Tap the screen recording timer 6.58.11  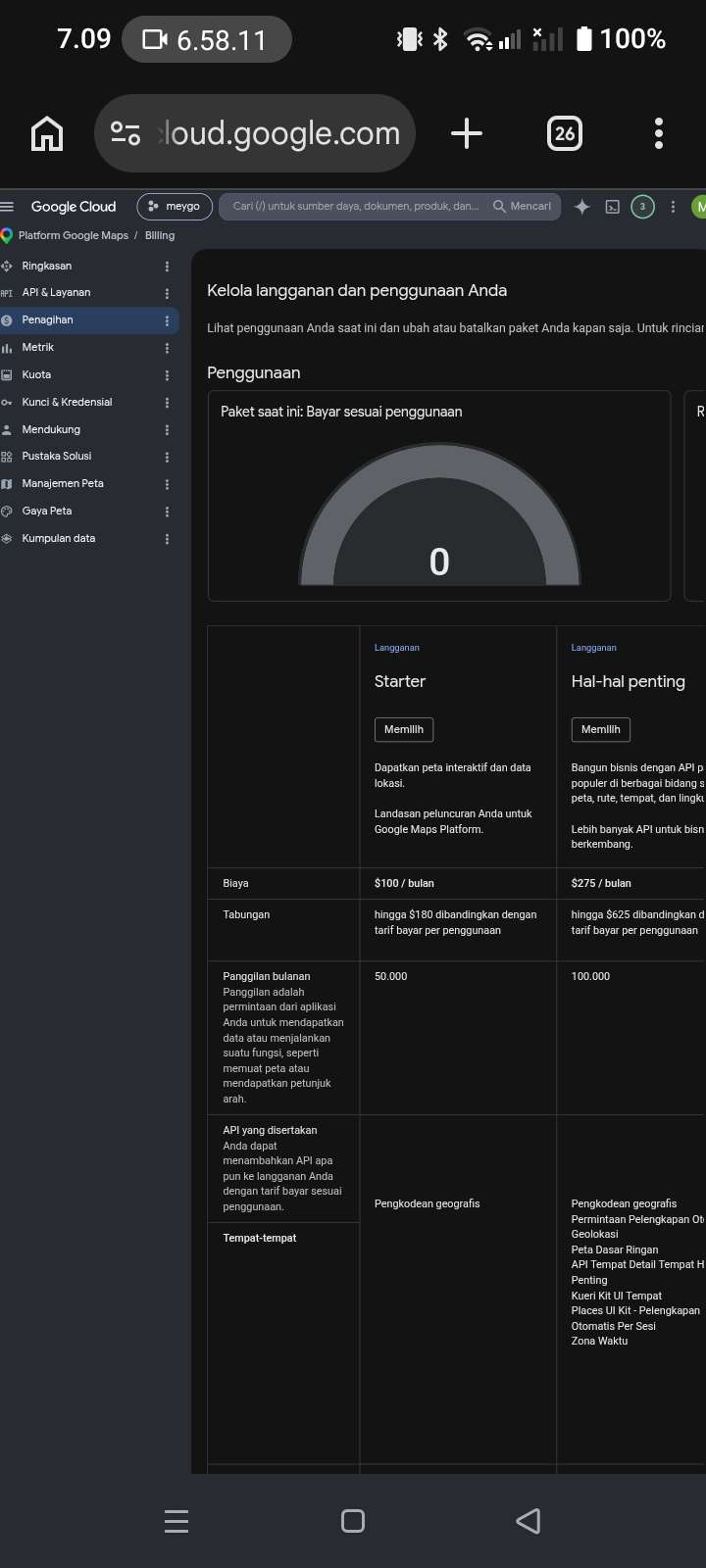tap(207, 39)
